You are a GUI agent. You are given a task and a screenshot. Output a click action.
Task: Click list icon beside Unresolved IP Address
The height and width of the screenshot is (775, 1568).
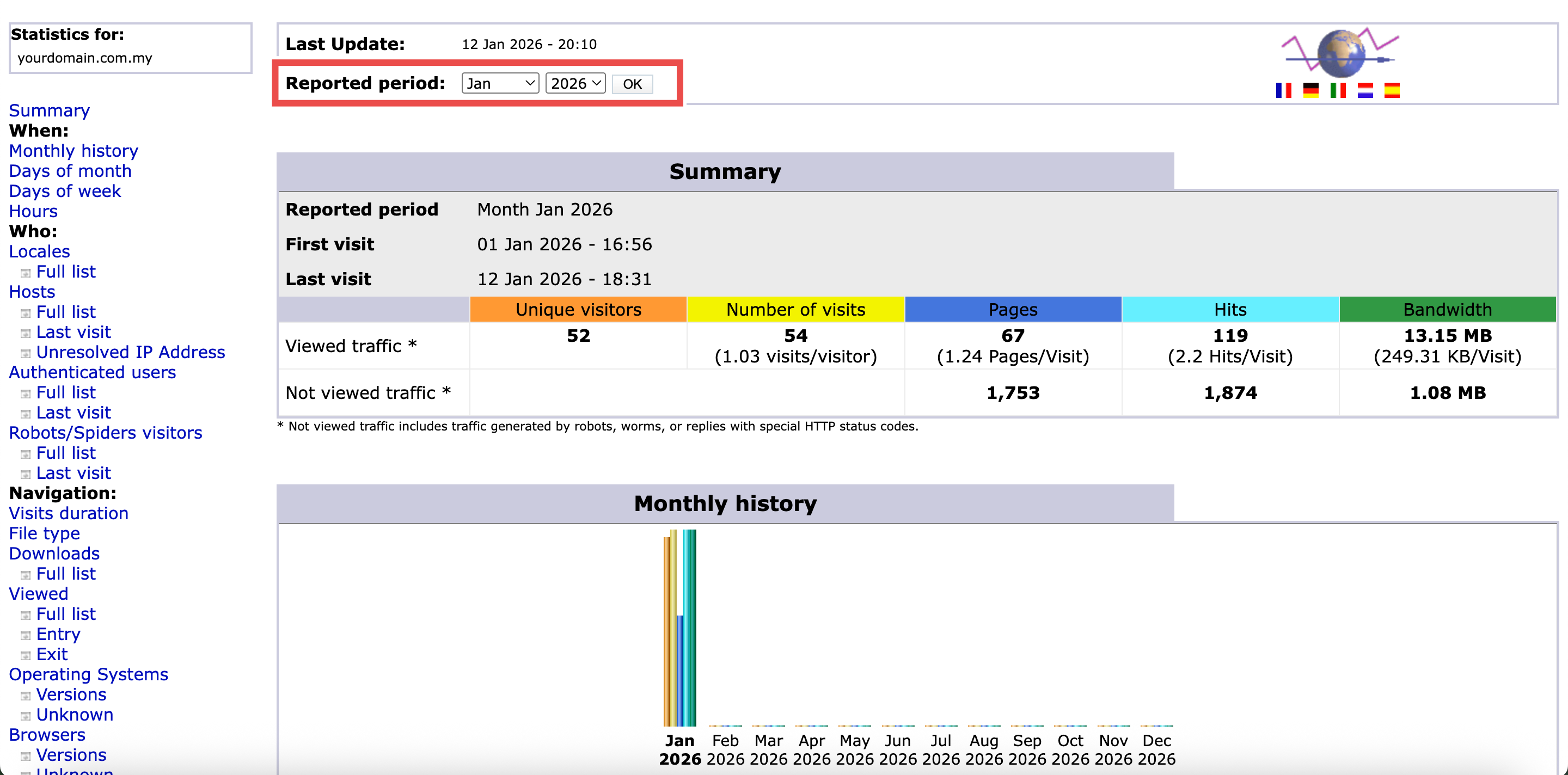pyautogui.click(x=26, y=353)
